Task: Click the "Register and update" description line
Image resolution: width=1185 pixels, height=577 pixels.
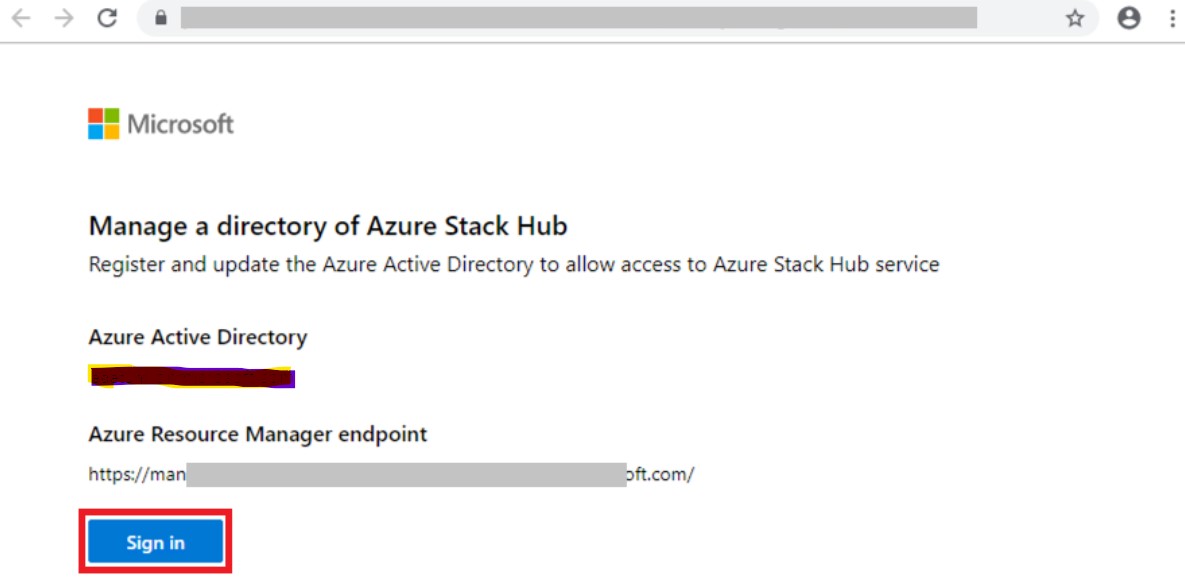Action: pos(513,265)
